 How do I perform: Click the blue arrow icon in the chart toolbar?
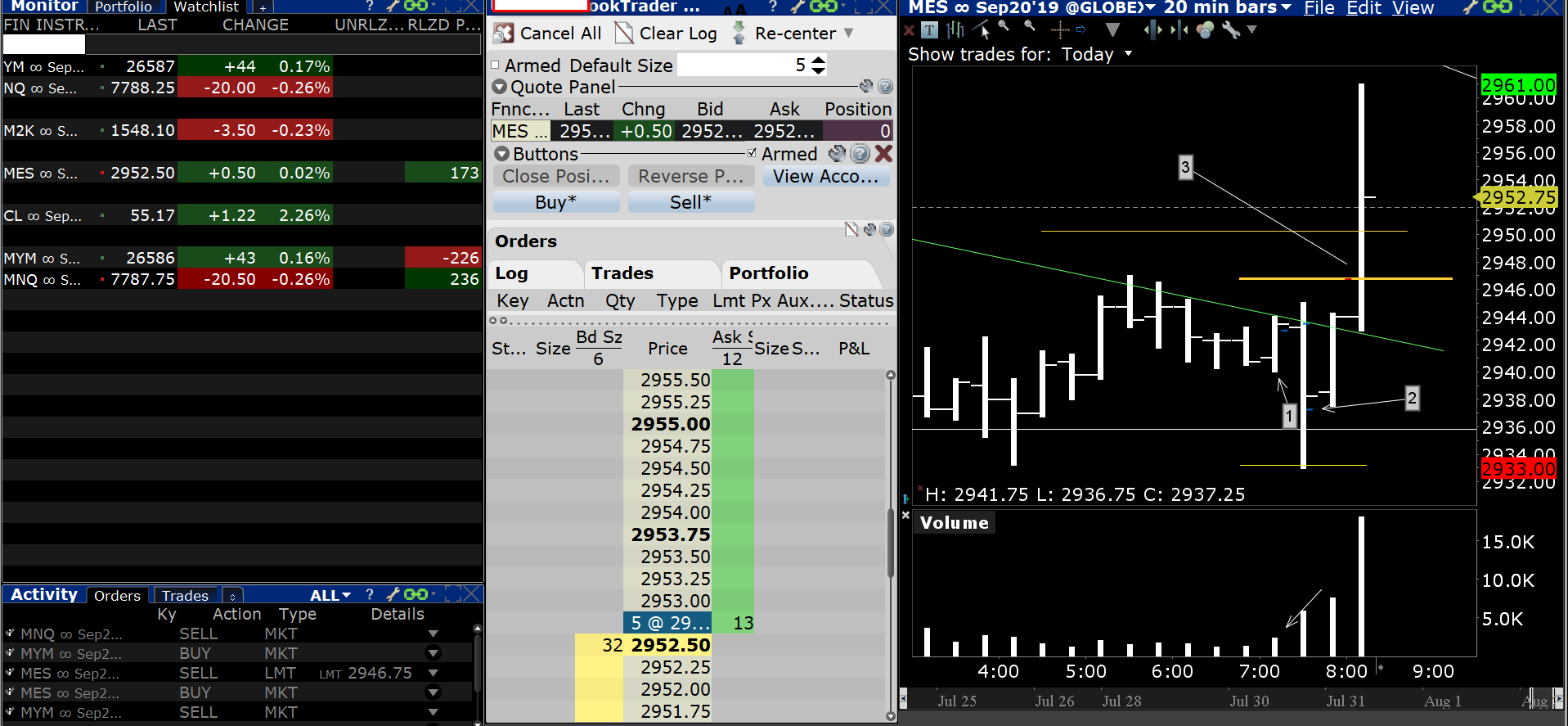[x=1081, y=30]
